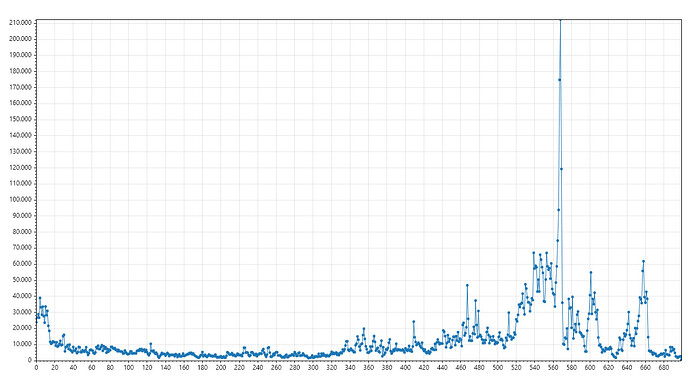This screenshot has height=383, width=690.
Task: Click the 100,000 y-axis label
Action: [x=20, y=199]
